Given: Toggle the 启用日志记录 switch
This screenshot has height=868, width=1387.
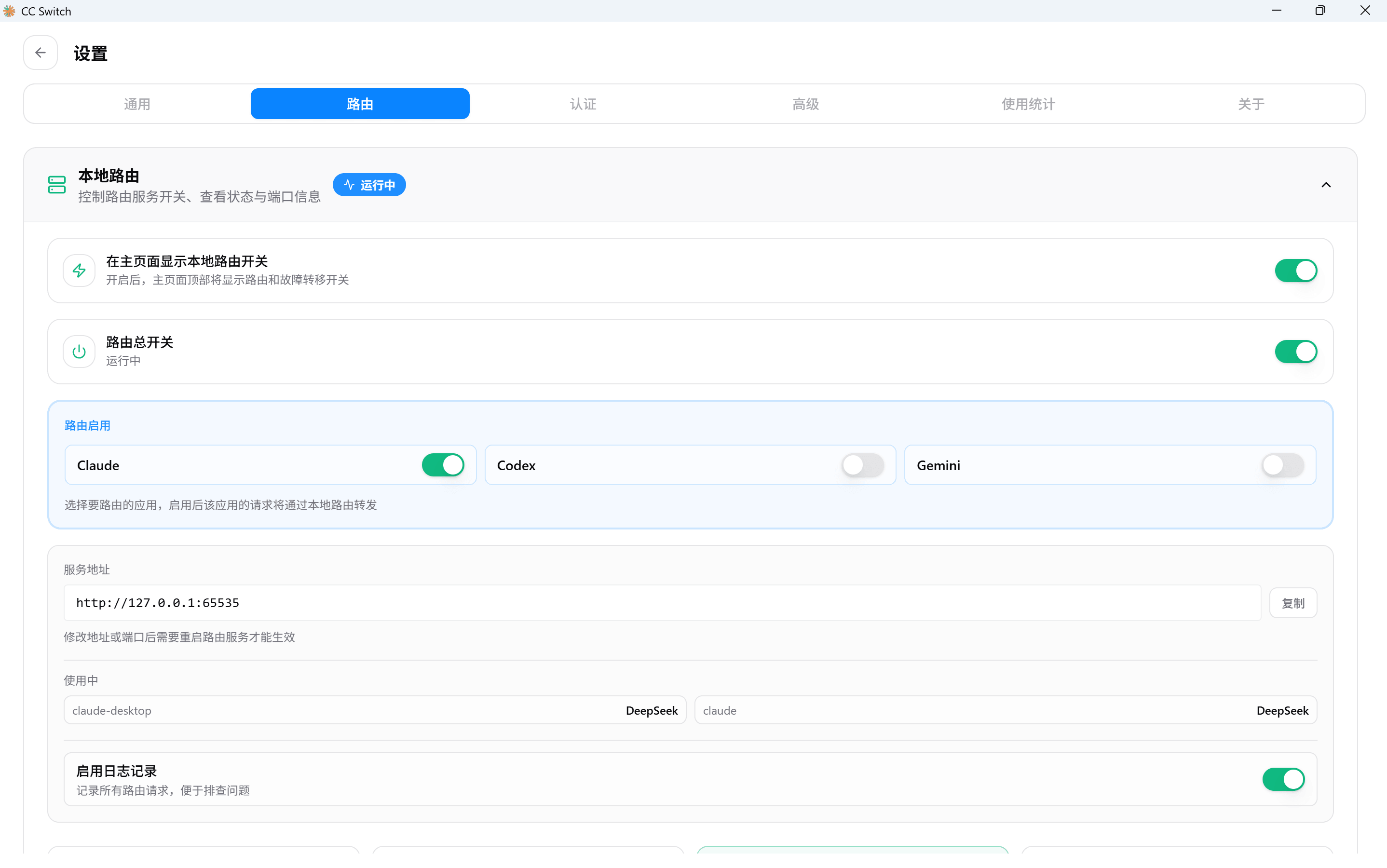Looking at the screenshot, I should point(1283,780).
